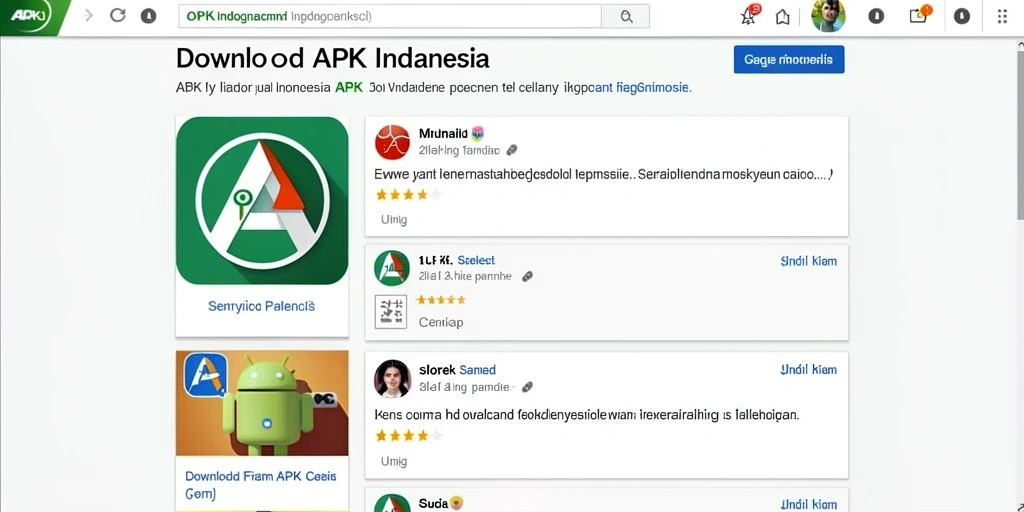Open the 'Senryiico Palencis' link
The image size is (1024, 512).
pyautogui.click(x=261, y=306)
